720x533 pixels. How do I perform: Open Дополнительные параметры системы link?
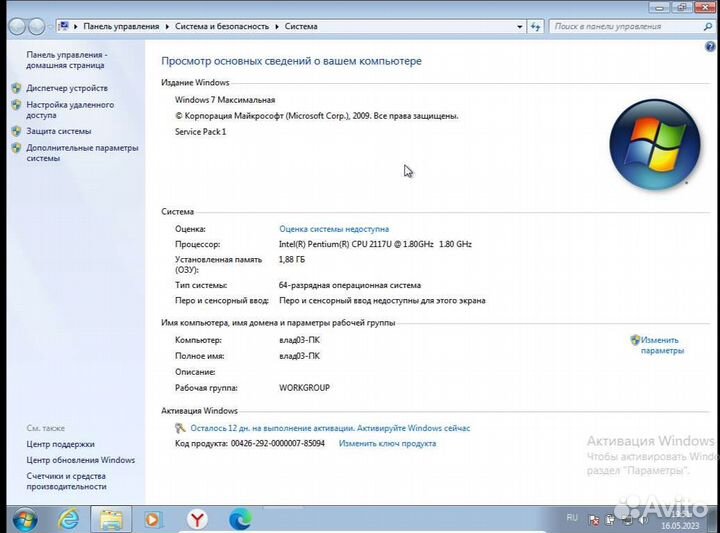(x=82, y=153)
